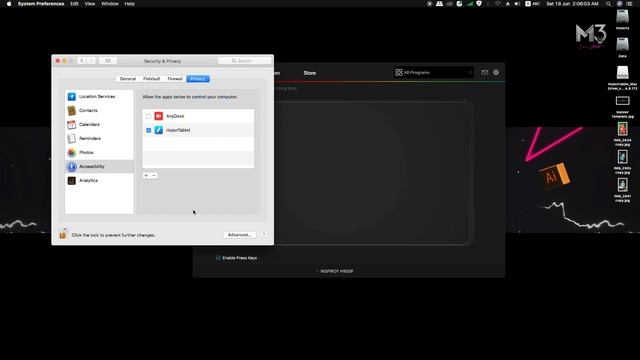Remove the selected app with the minus button
This screenshot has width=640, height=360.
click(x=154, y=176)
